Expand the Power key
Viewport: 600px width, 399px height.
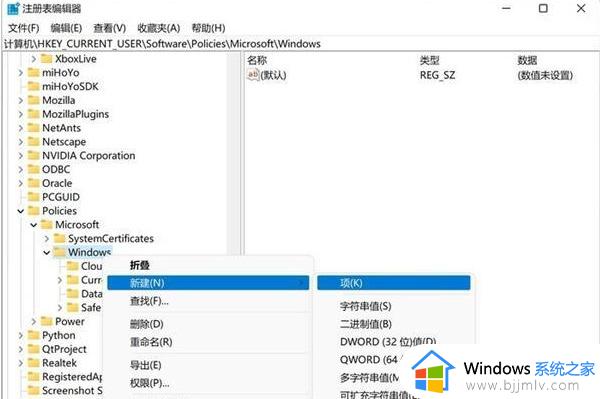tap(34, 321)
